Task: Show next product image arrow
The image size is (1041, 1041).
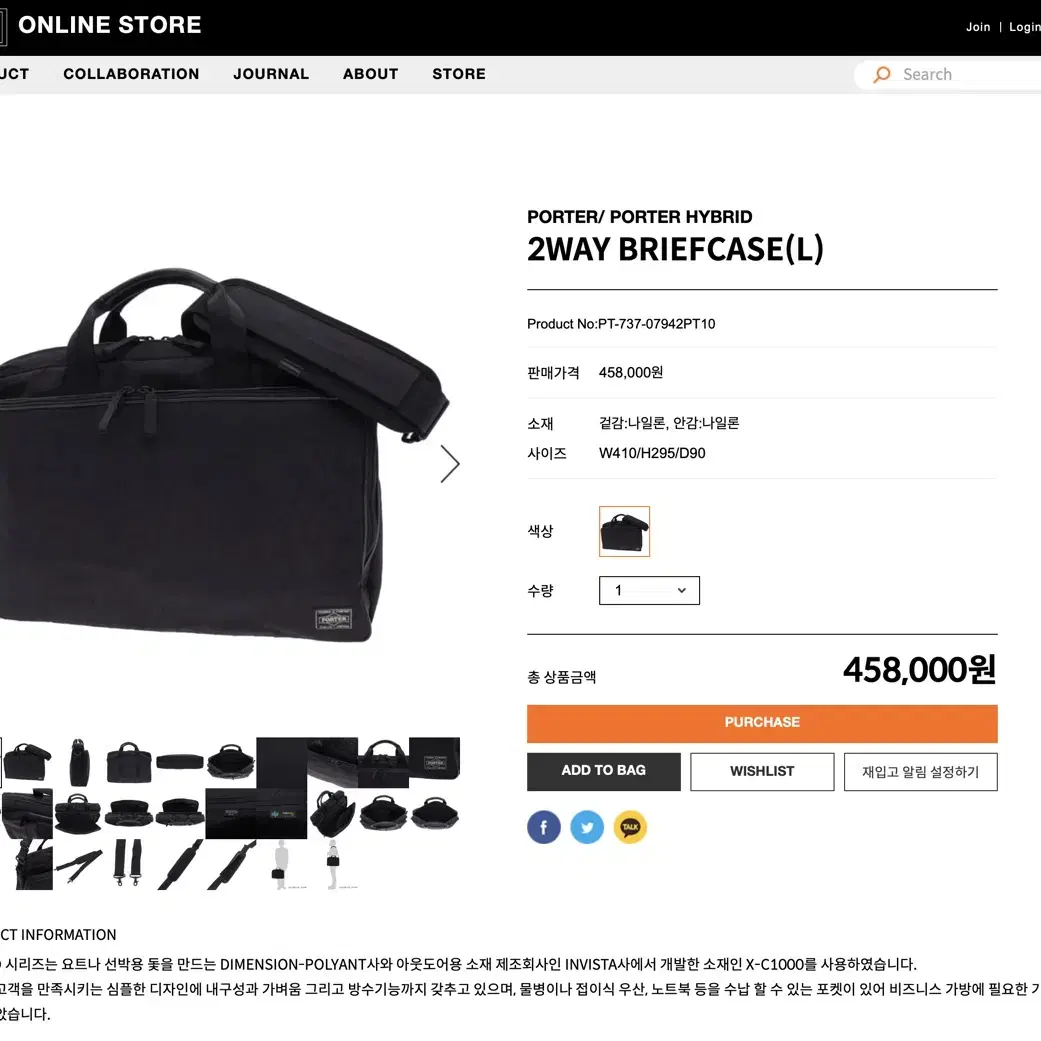Action: coord(450,463)
